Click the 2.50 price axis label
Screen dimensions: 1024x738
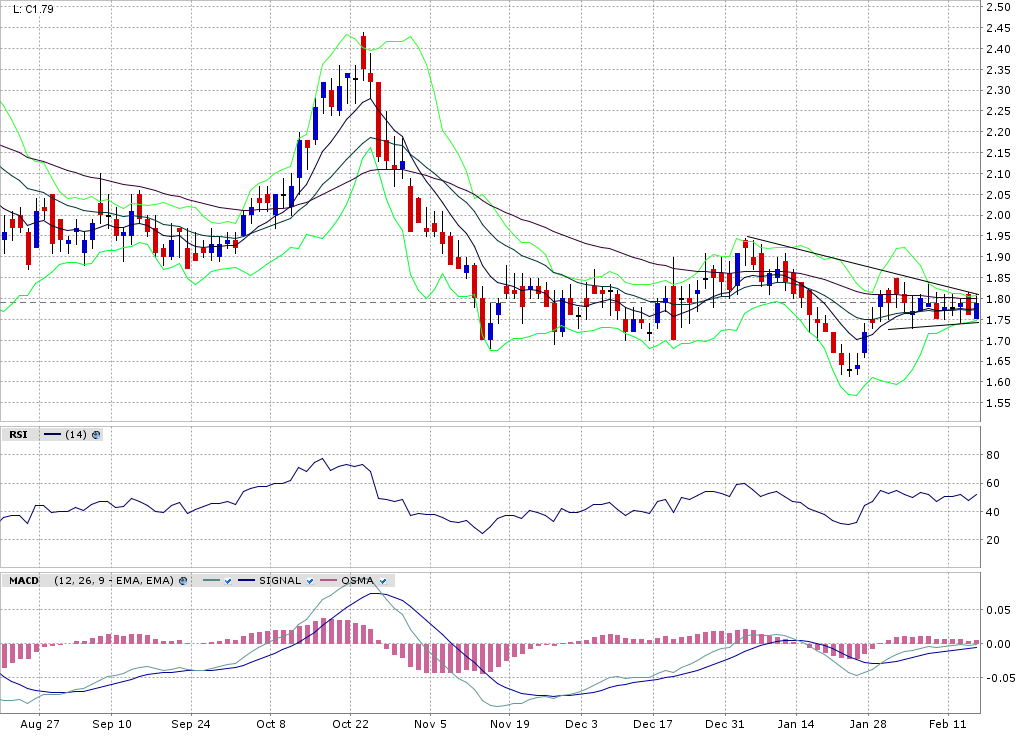[996, 7]
